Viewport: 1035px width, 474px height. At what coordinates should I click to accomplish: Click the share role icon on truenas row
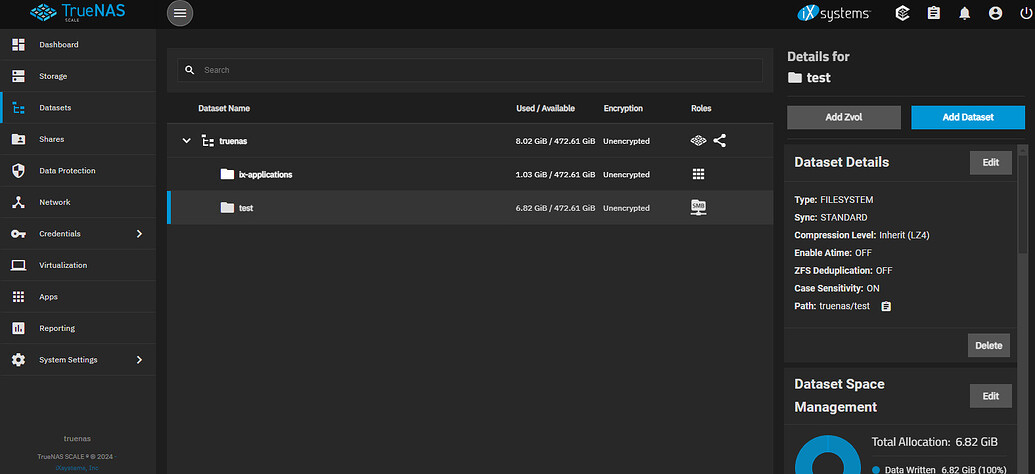tap(719, 141)
